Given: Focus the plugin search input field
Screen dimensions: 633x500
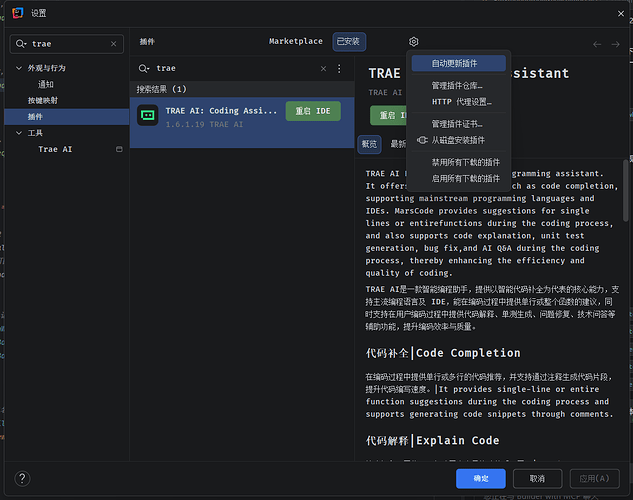Looking at the screenshot, I should (x=236, y=69).
